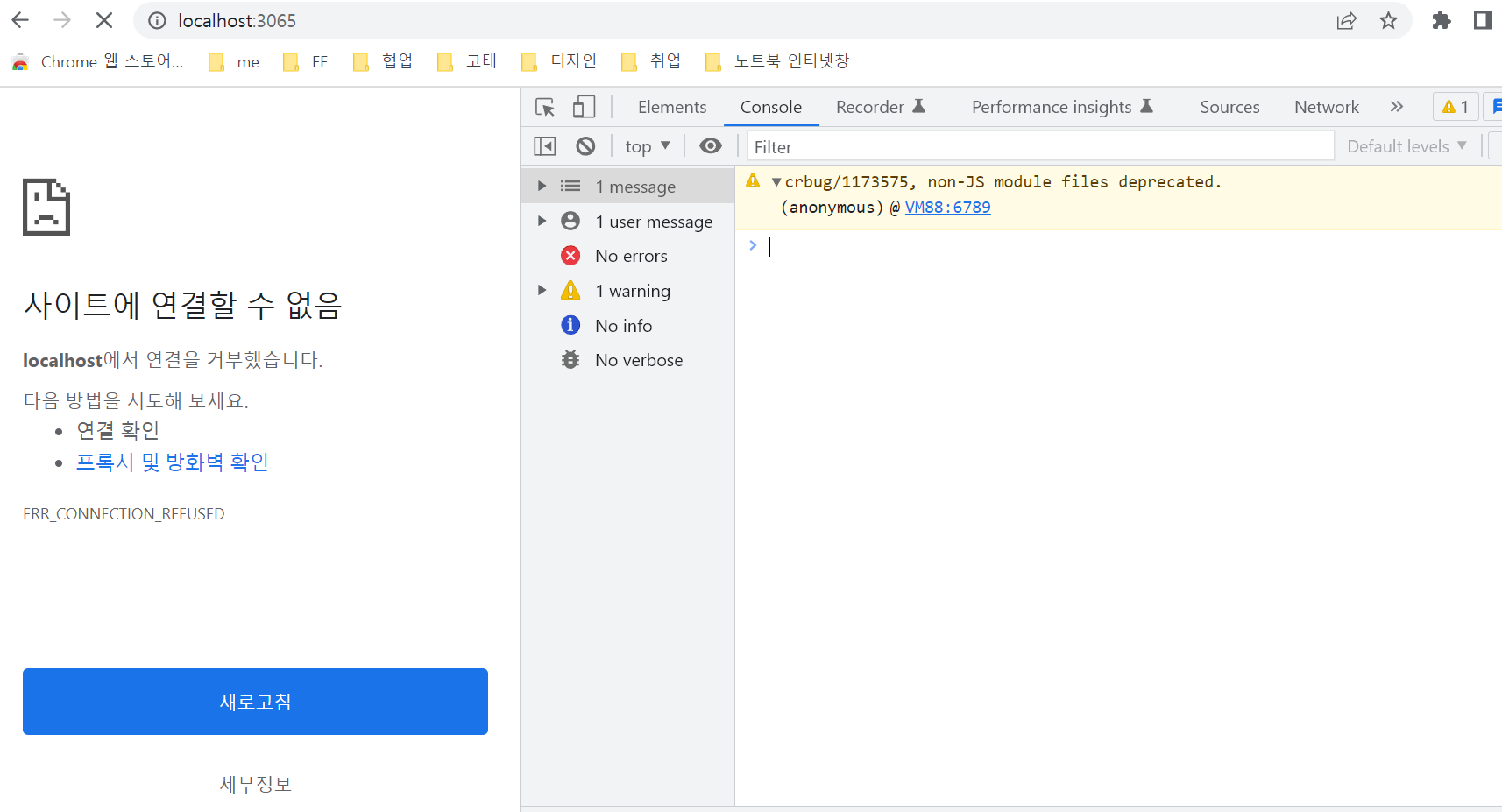Image resolution: width=1502 pixels, height=812 pixels.
Task: Open the browser side panel
Action: pyautogui.click(x=1483, y=20)
